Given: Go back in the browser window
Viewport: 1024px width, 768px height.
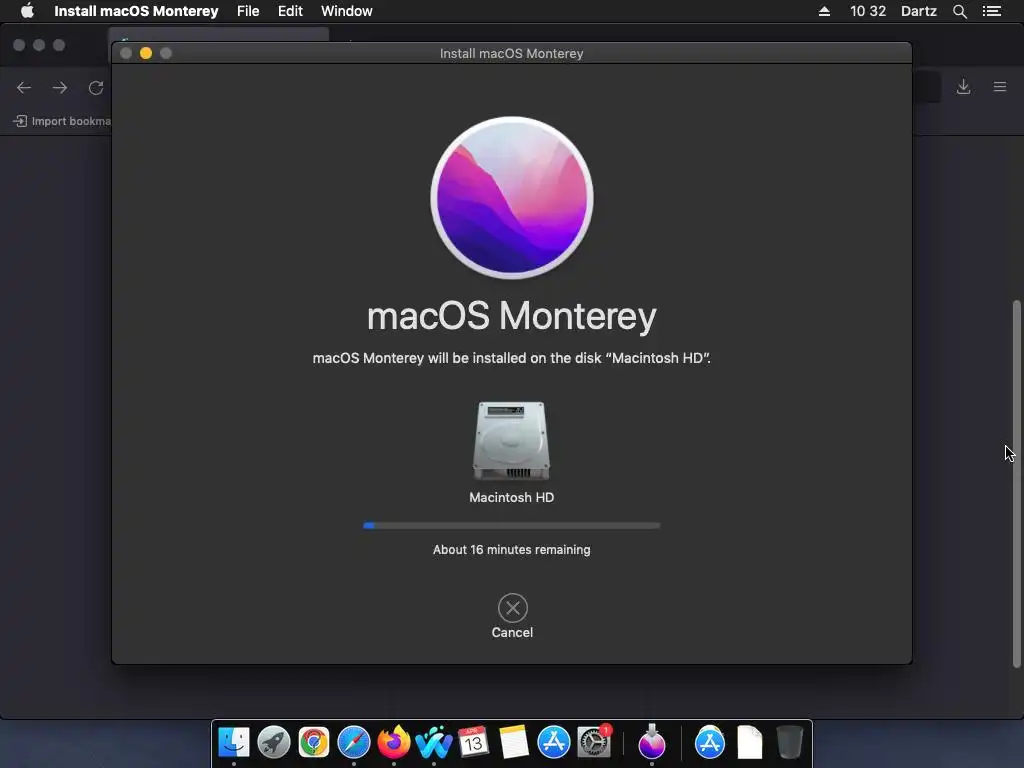Looking at the screenshot, I should pyautogui.click(x=24, y=88).
